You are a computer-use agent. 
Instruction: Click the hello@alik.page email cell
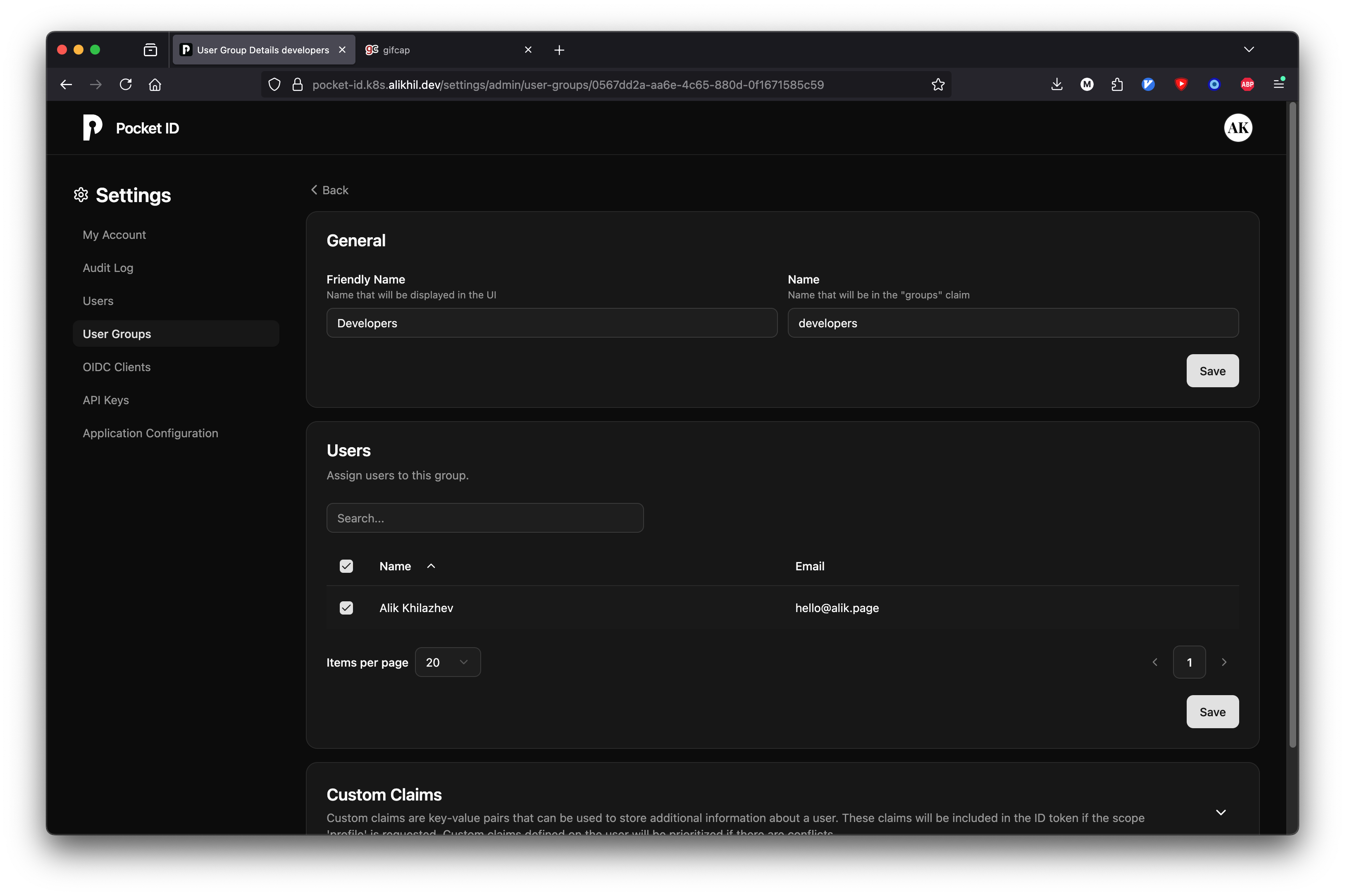(837, 608)
